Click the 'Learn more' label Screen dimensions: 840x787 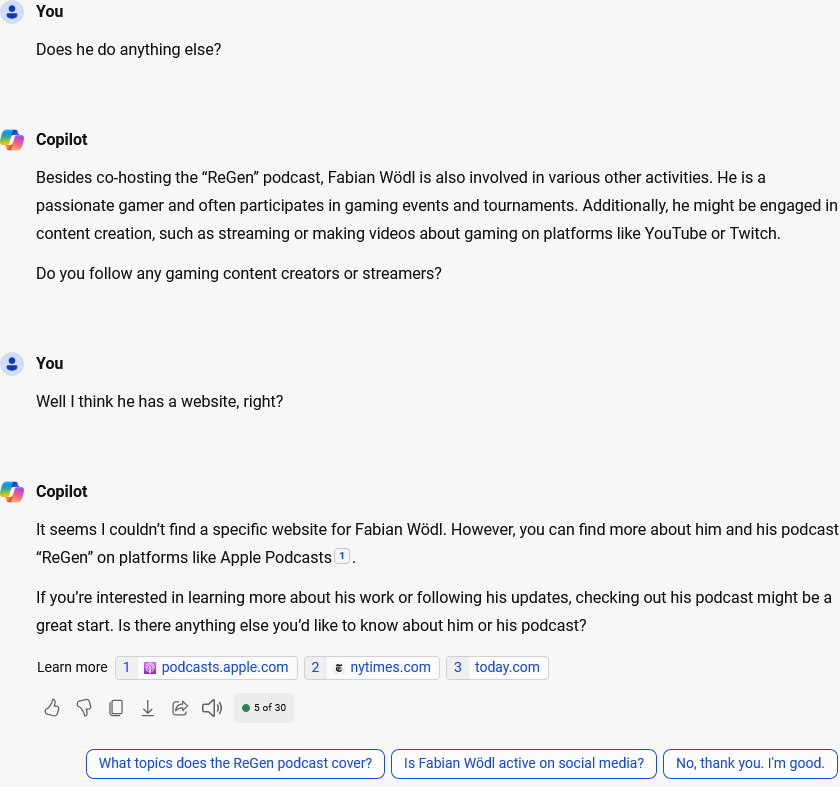pos(72,667)
